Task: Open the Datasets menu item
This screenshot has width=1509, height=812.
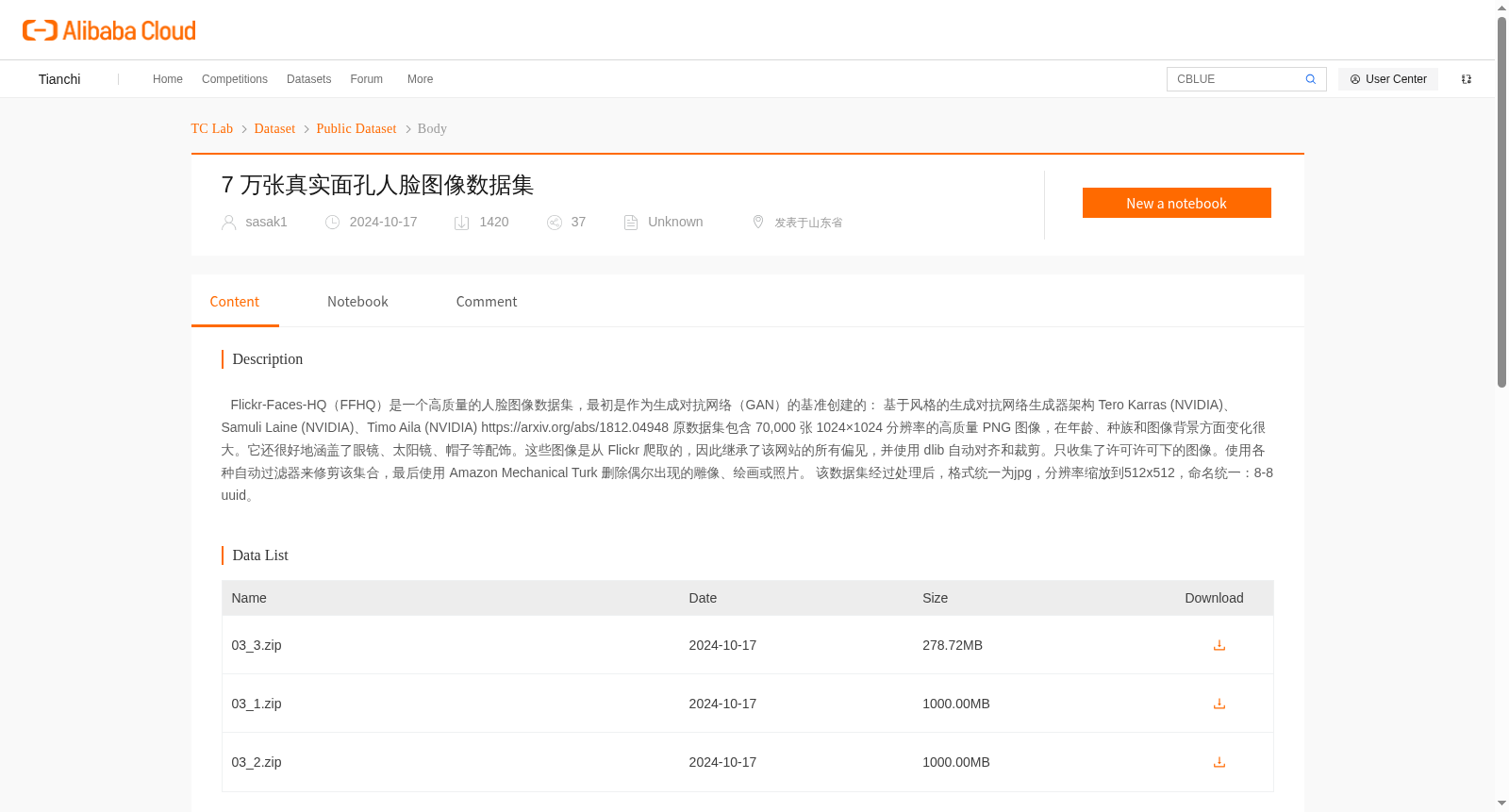Action: 308,79
